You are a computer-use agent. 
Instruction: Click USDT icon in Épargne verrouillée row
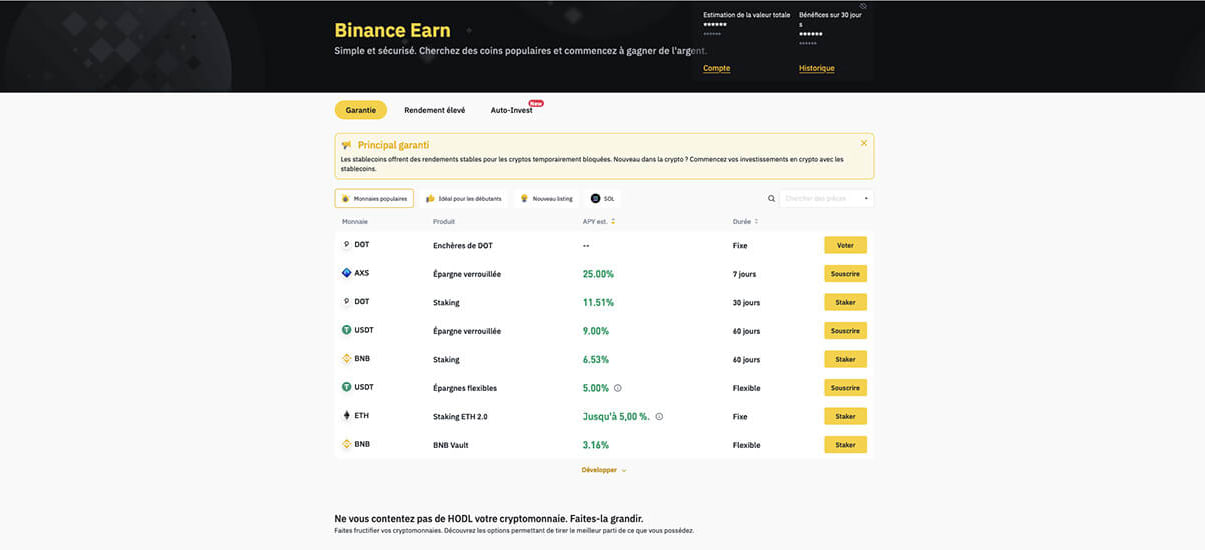pyautogui.click(x=347, y=329)
